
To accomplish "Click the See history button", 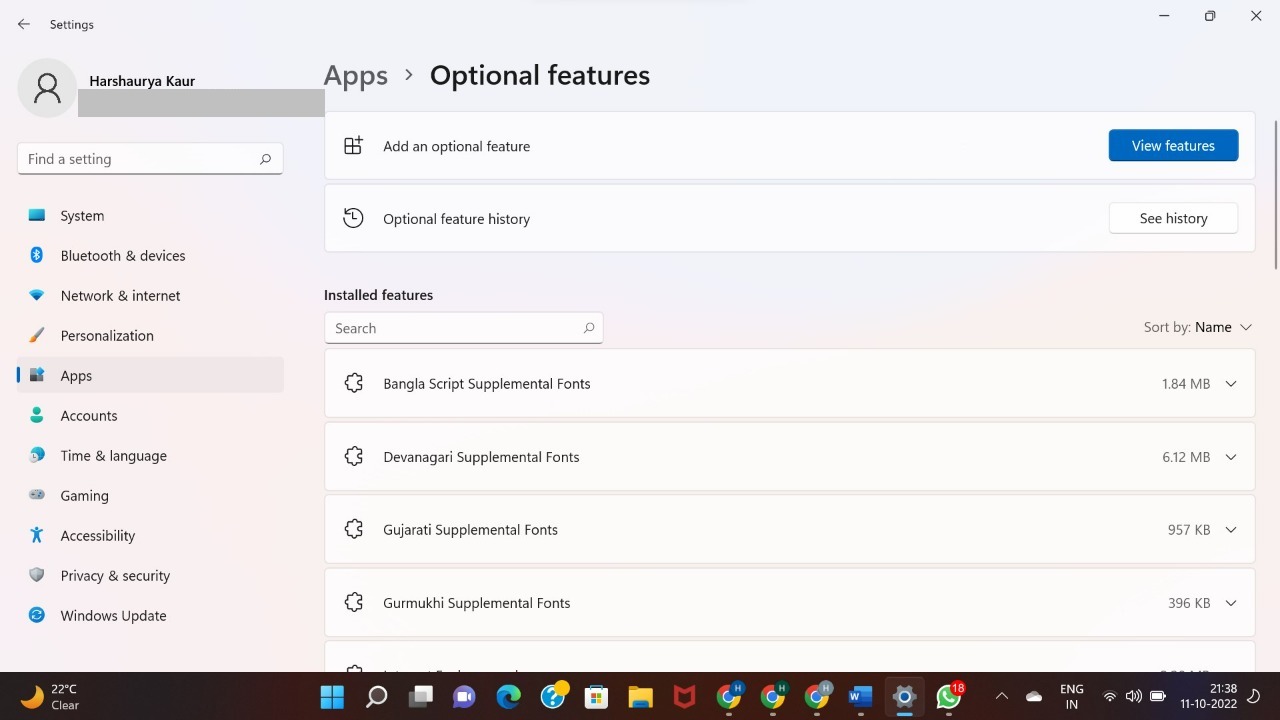I will [x=1172, y=218].
